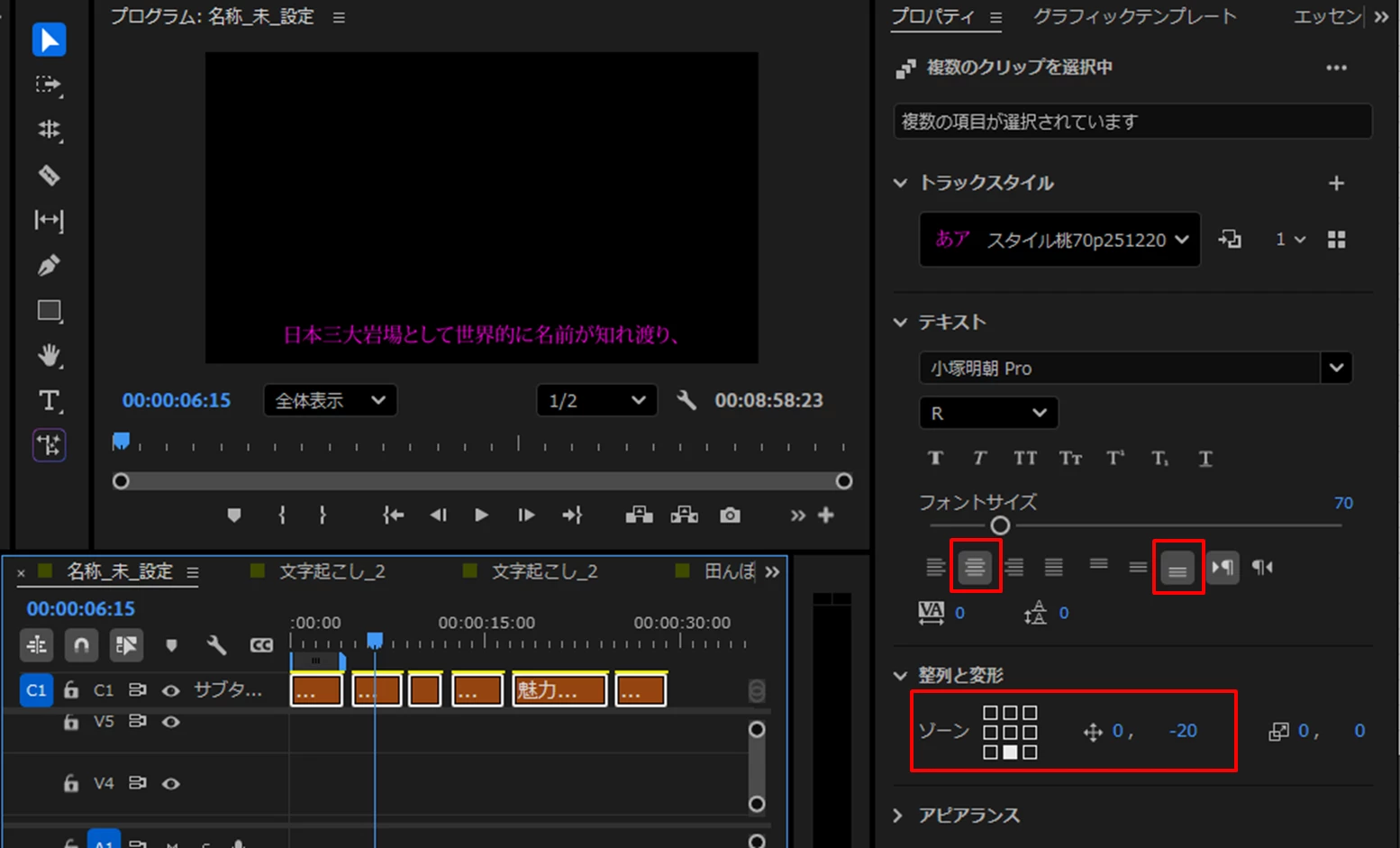Toggle small caps Tt style
Screen dimensions: 1400x848
[1070, 458]
